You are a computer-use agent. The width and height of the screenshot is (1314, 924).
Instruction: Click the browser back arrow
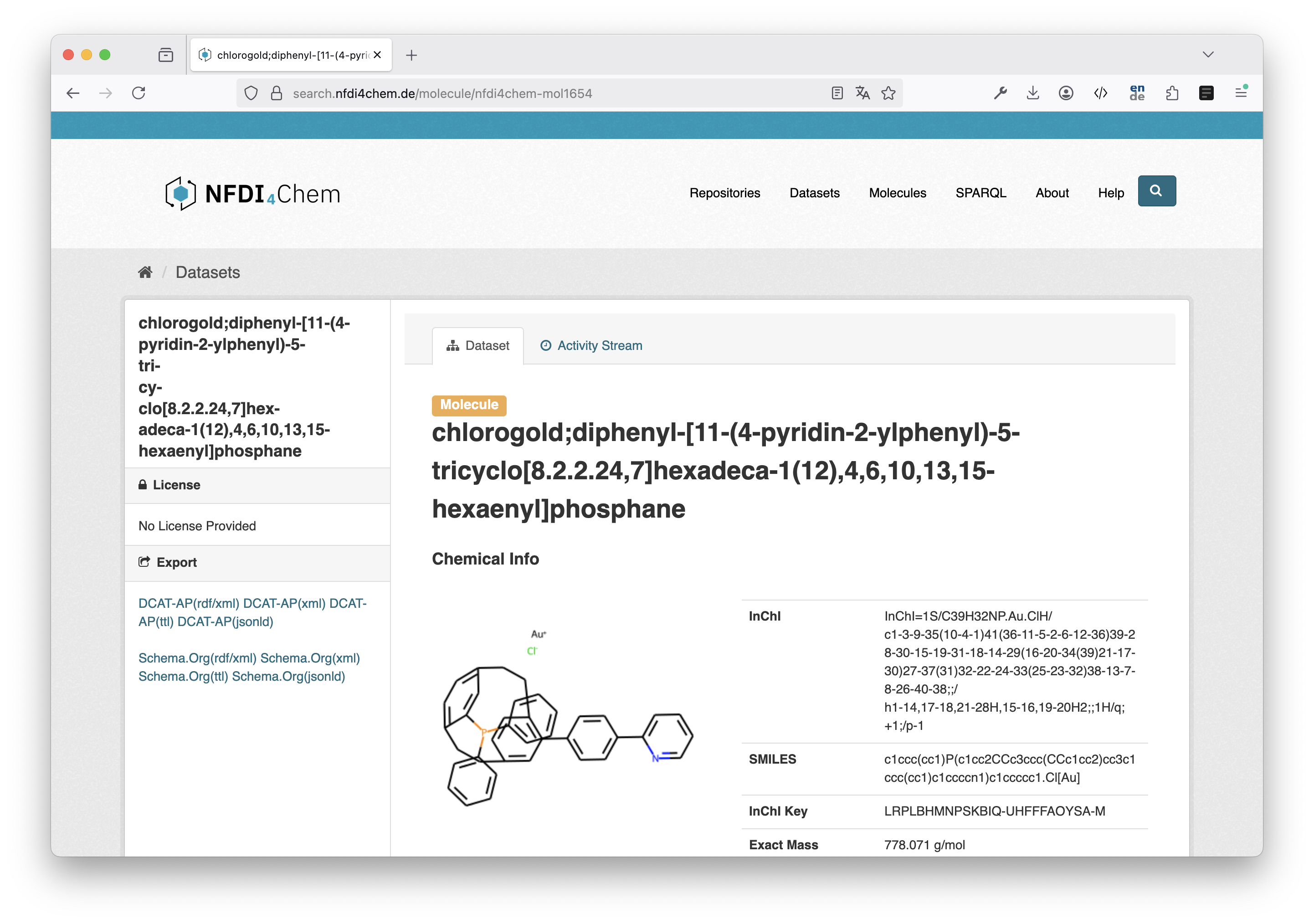pyautogui.click(x=73, y=93)
